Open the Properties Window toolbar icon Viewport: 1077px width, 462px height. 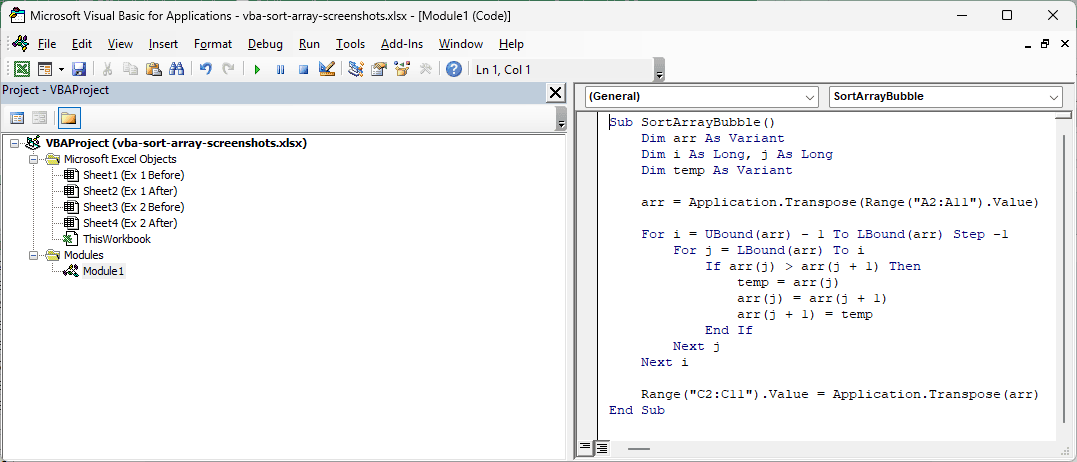pyautogui.click(x=379, y=69)
